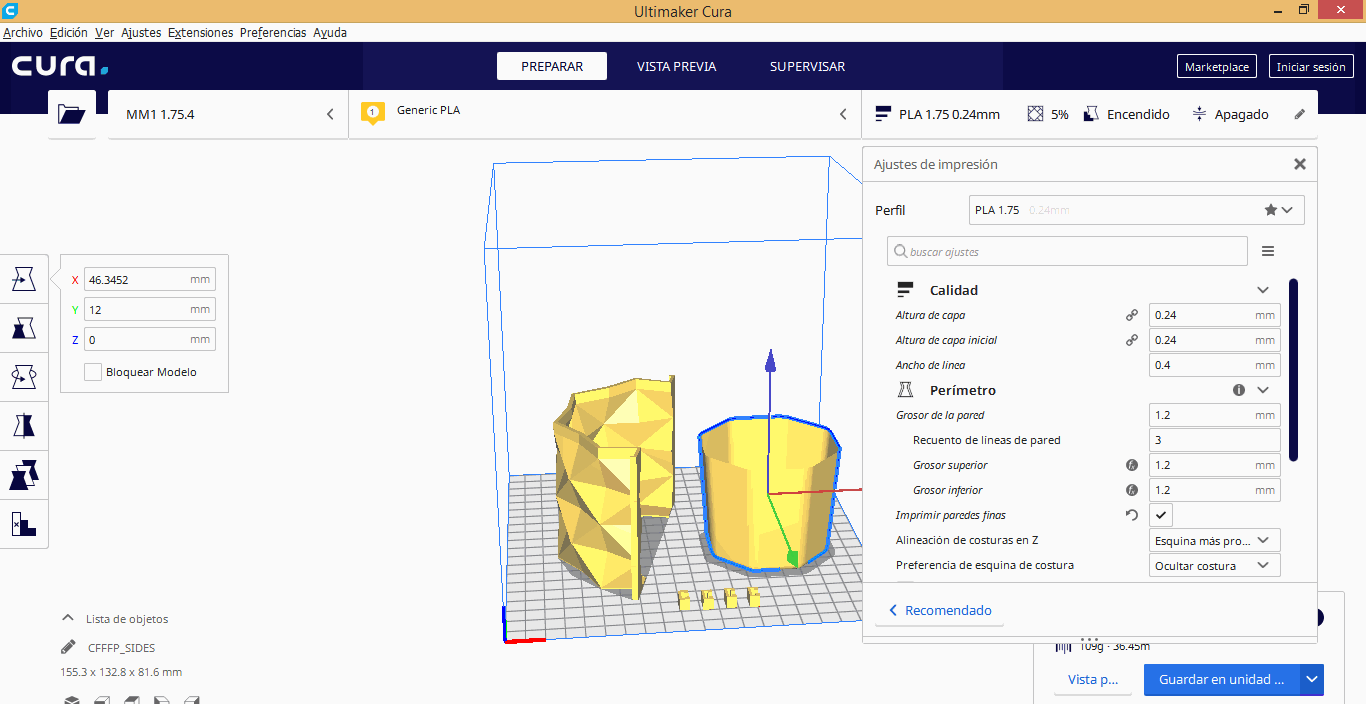Select the Support Blocker tool
The height and width of the screenshot is (704, 1366).
click(x=23, y=523)
